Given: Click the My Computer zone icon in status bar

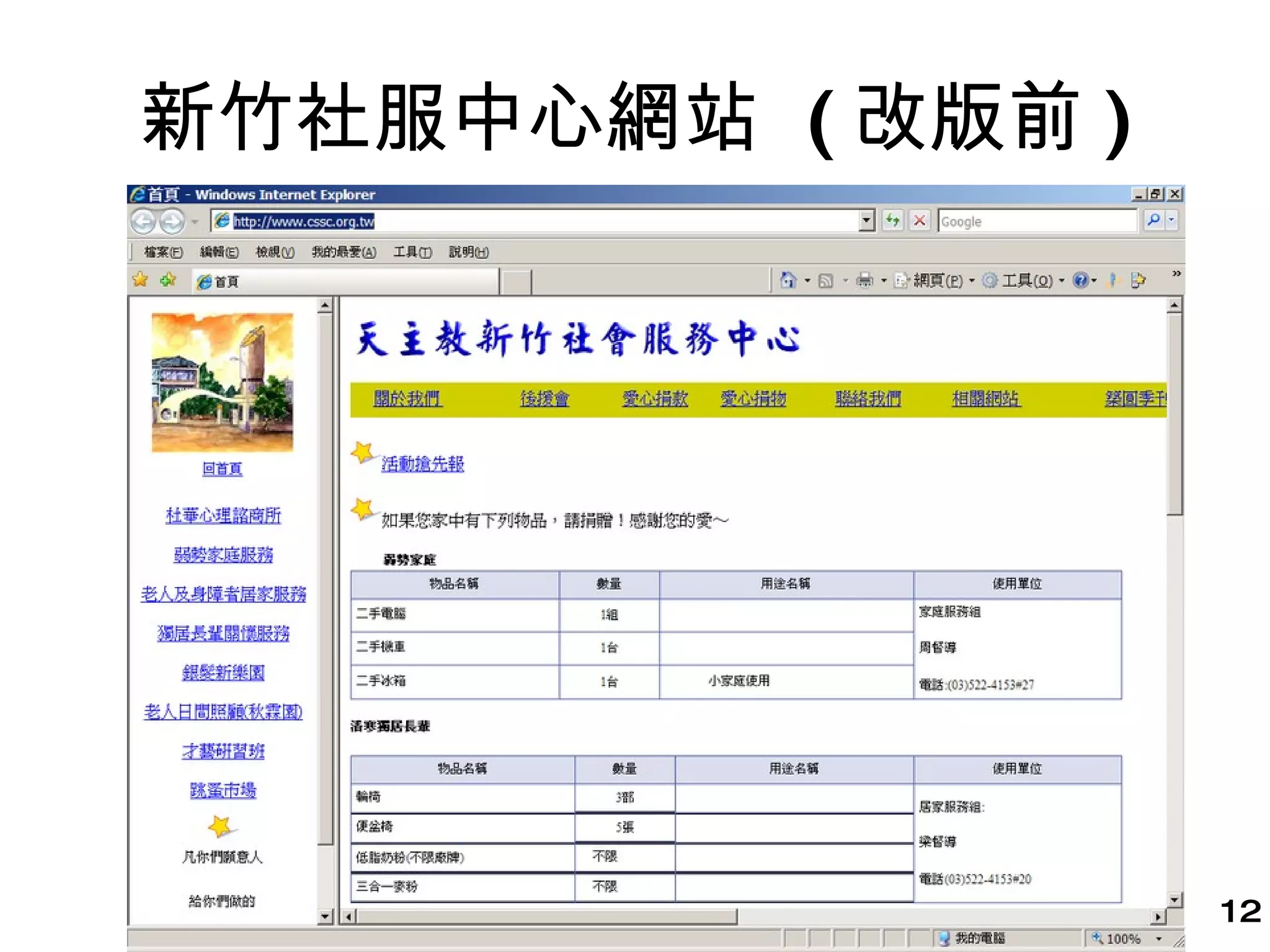Looking at the screenshot, I should pyautogui.click(x=944, y=938).
